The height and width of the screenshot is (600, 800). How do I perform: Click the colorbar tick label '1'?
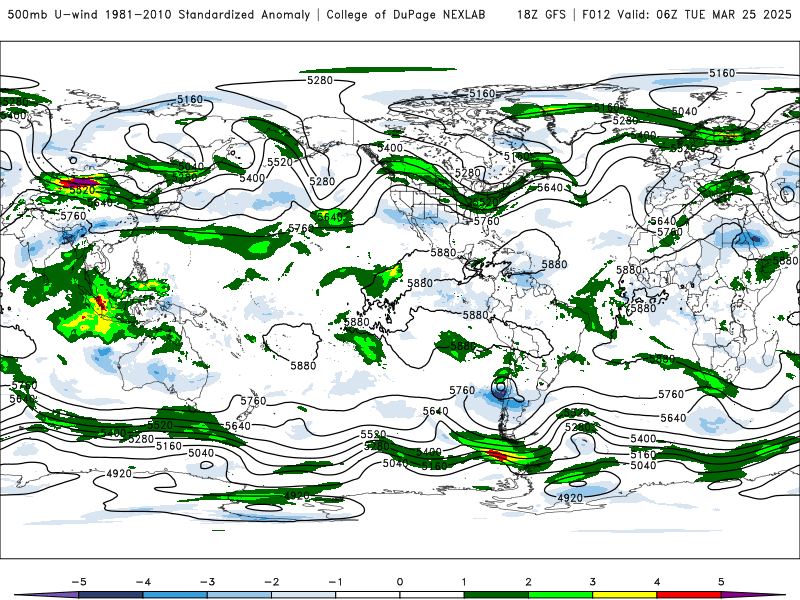click(x=464, y=582)
